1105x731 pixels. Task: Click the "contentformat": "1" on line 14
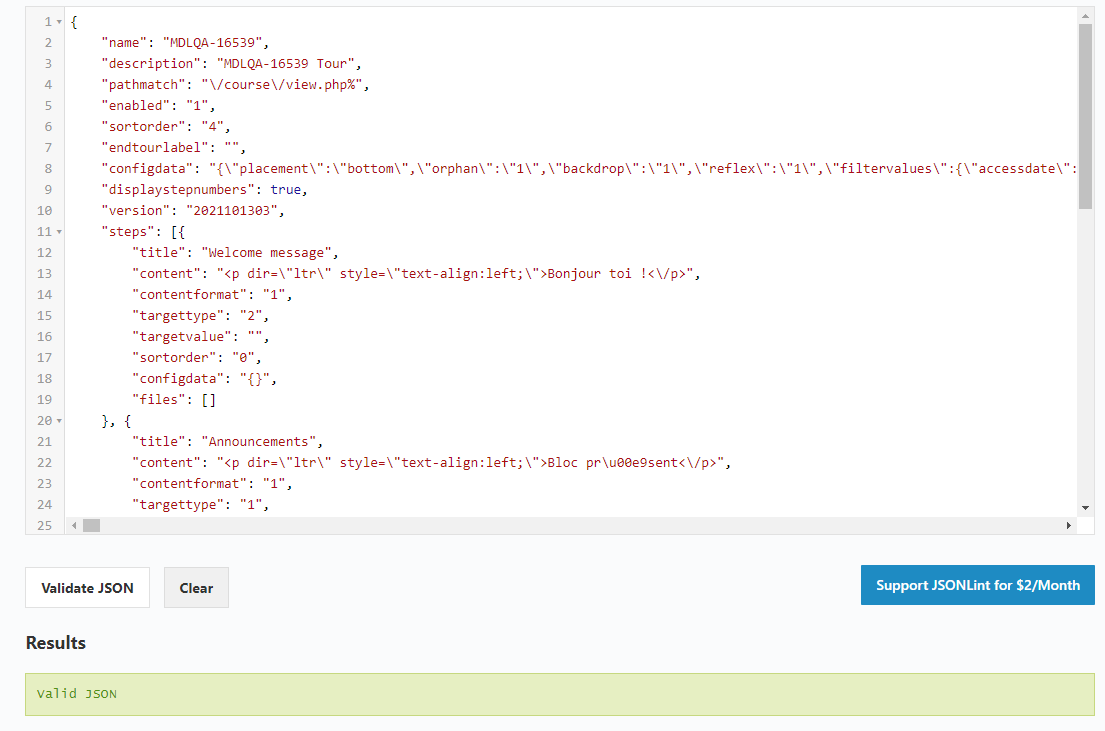coord(212,295)
